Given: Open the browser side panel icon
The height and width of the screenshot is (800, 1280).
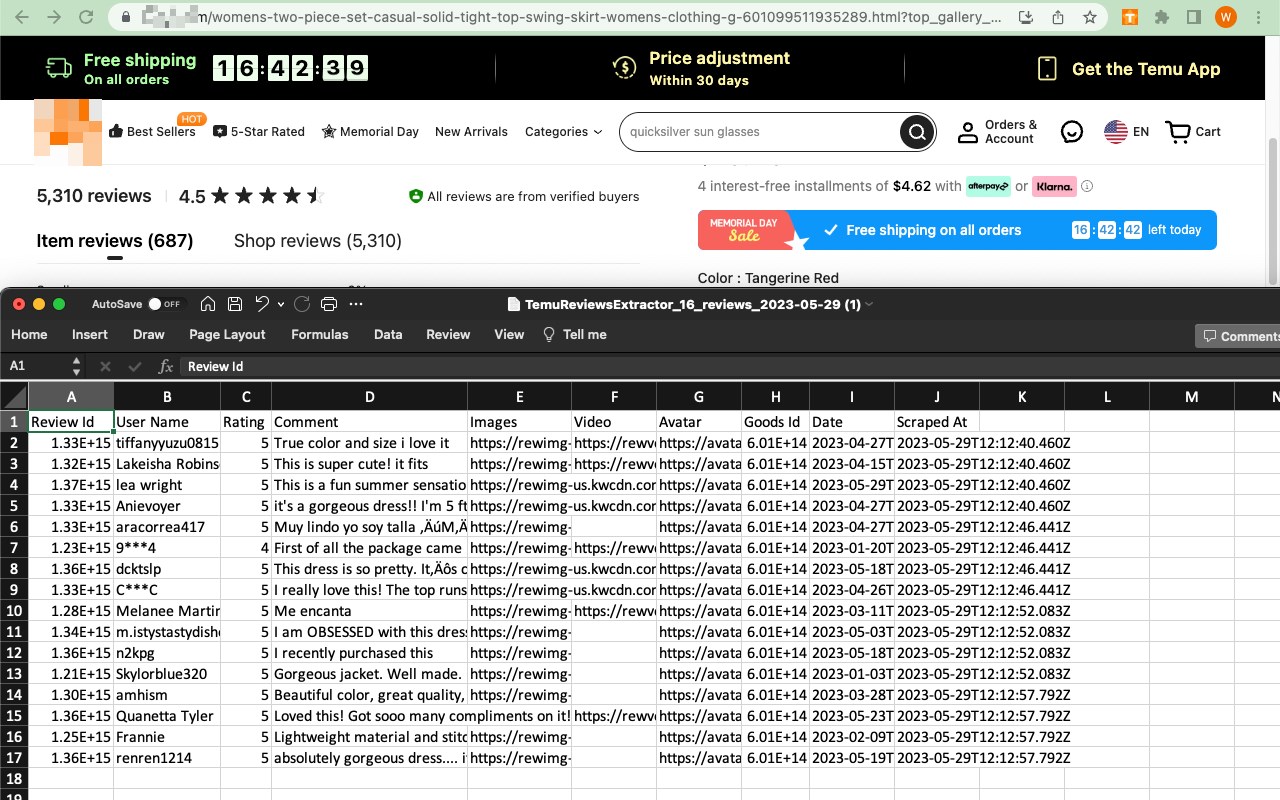Looking at the screenshot, I should (1194, 17).
